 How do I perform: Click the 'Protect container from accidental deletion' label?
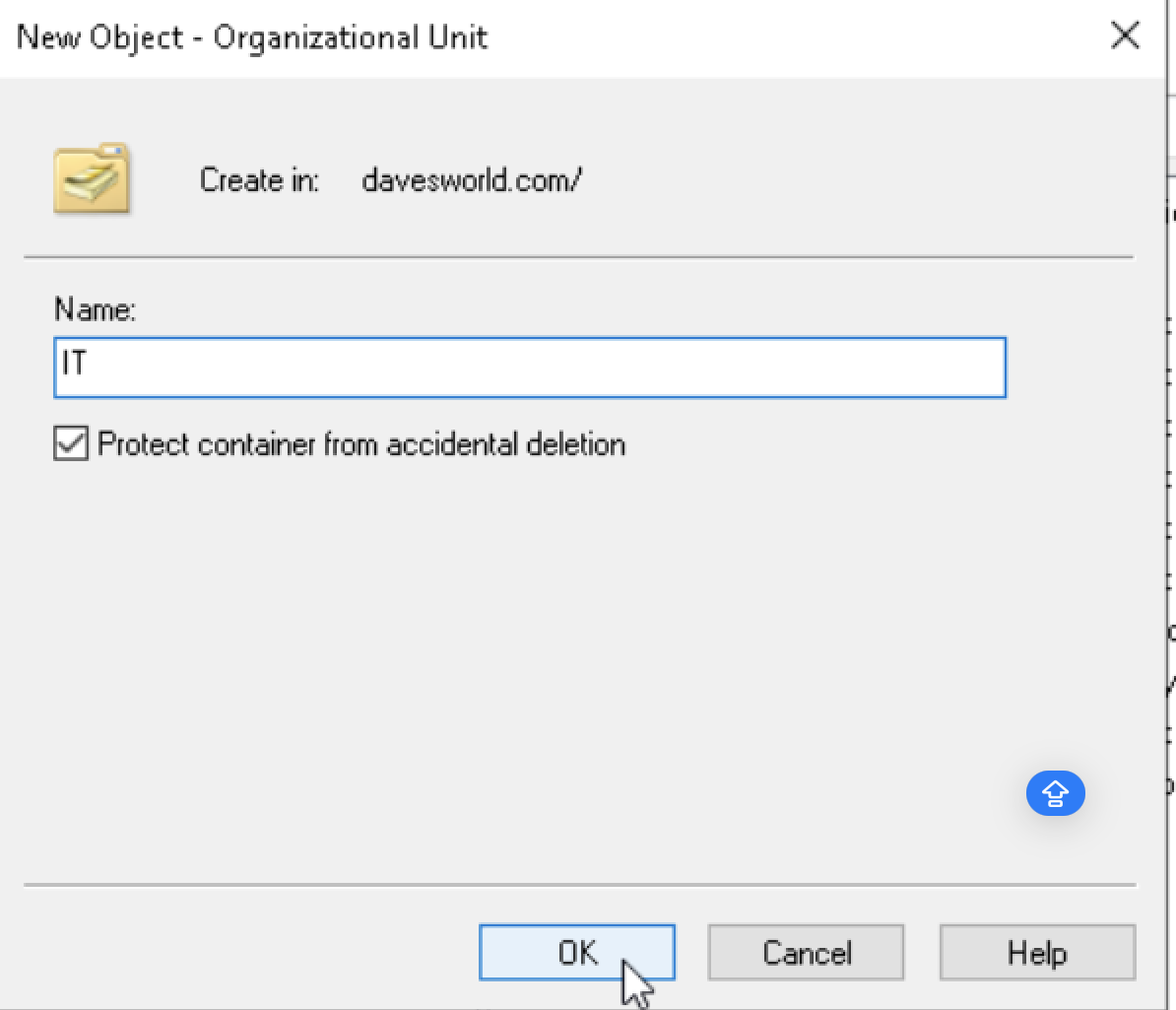pyautogui.click(x=360, y=444)
